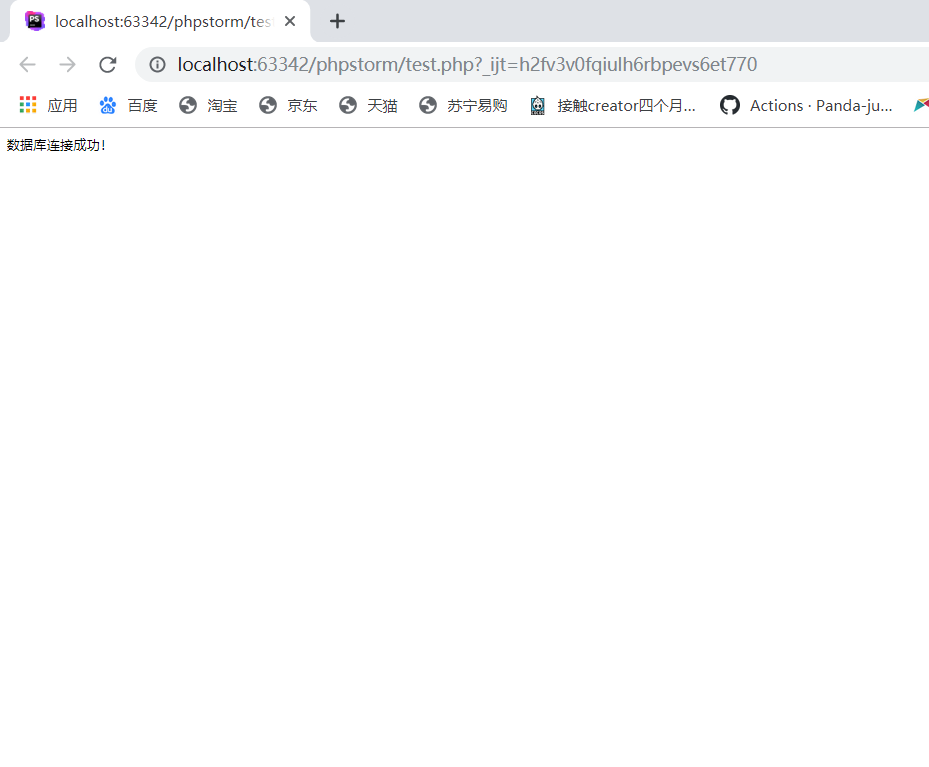Open the 天猫 bookmark
929x767 pixels.
(x=368, y=105)
